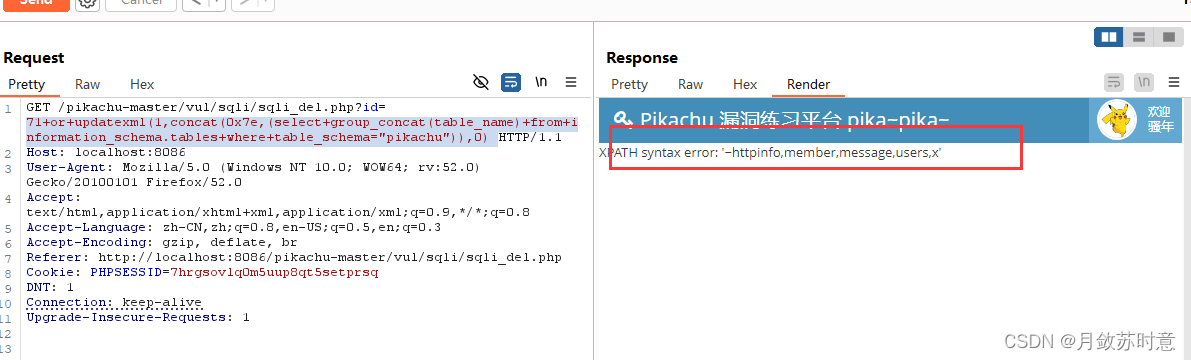This screenshot has height=360, width=1191.
Task: Click 'Gecko/20100101 Firefox/52.0' text
Action: click(x=134, y=182)
